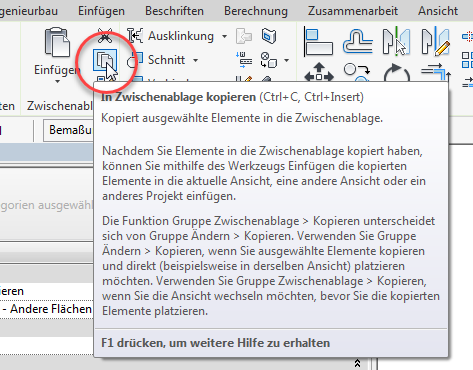Viewport: 473px width, 370px height.
Task: Open the Ansicht ribbon tab
Action: click(438, 11)
